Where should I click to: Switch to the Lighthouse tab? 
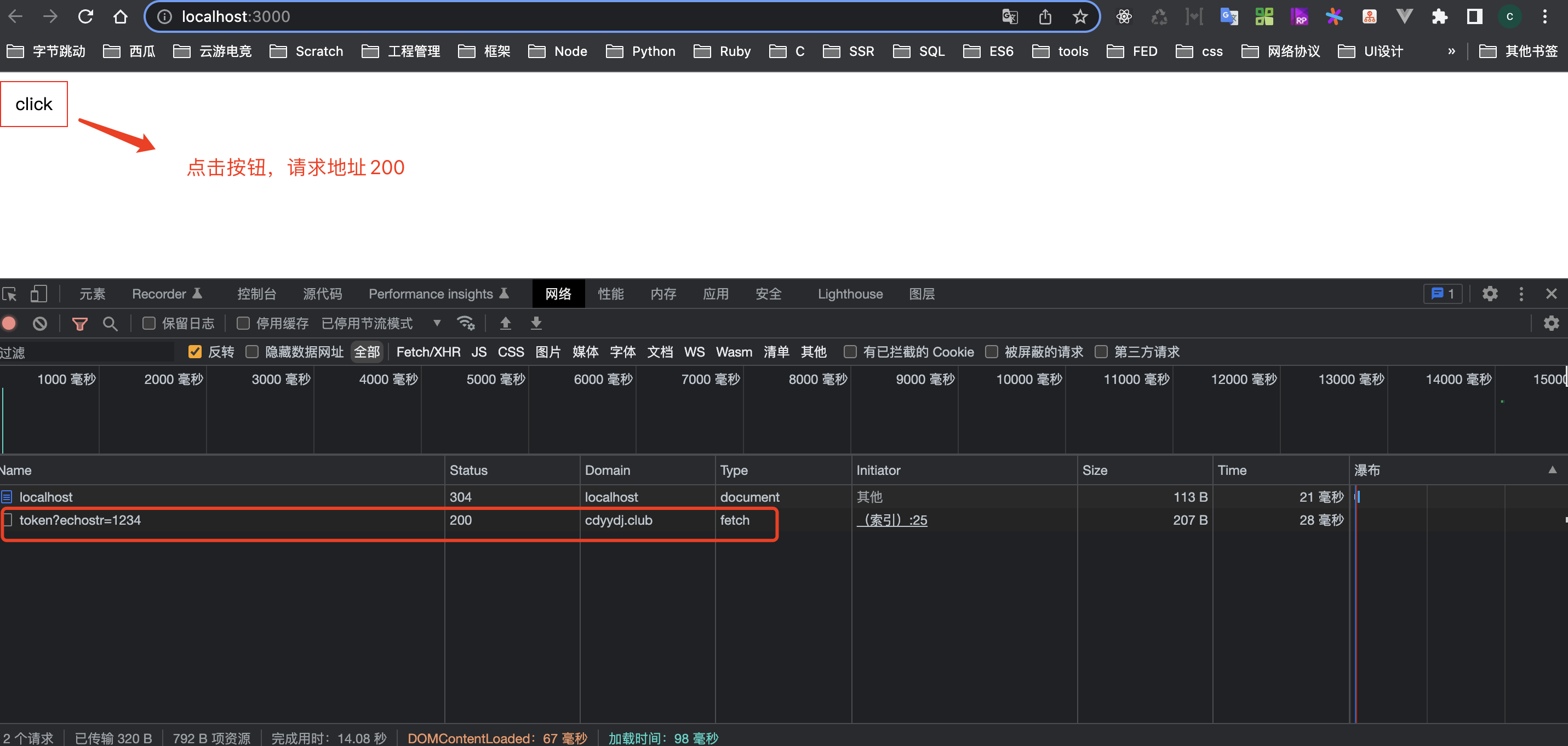pyautogui.click(x=850, y=294)
